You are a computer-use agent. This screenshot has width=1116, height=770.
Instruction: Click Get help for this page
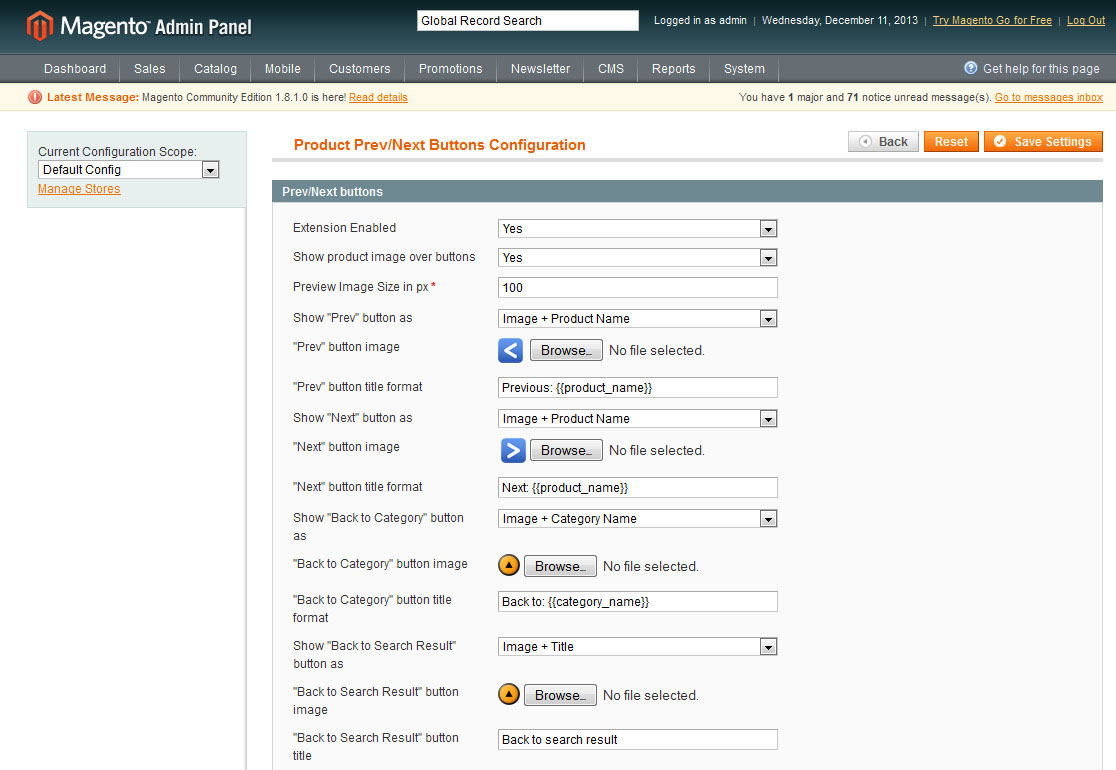pos(1041,69)
